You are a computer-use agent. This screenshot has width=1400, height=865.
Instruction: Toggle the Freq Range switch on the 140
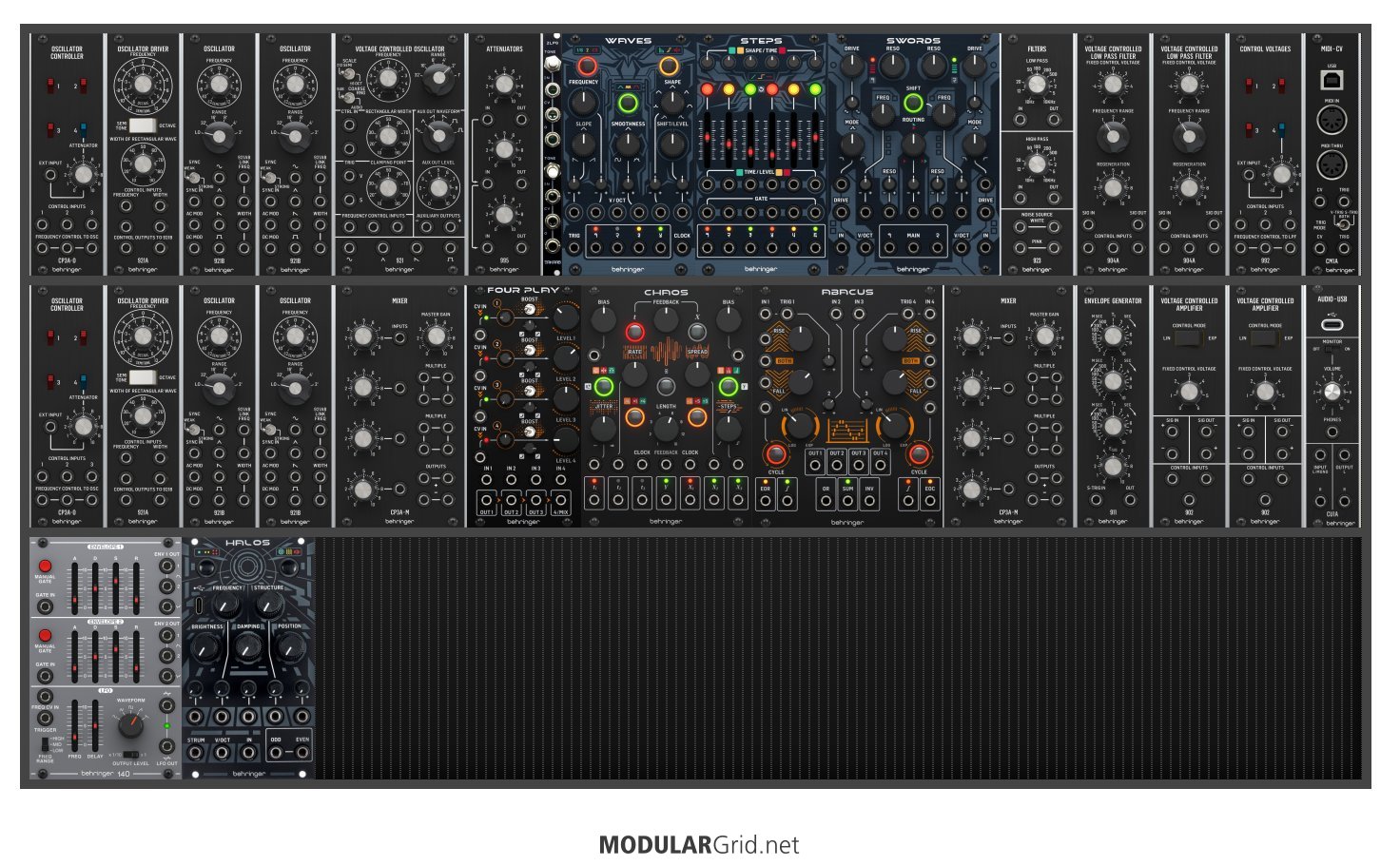(45, 743)
